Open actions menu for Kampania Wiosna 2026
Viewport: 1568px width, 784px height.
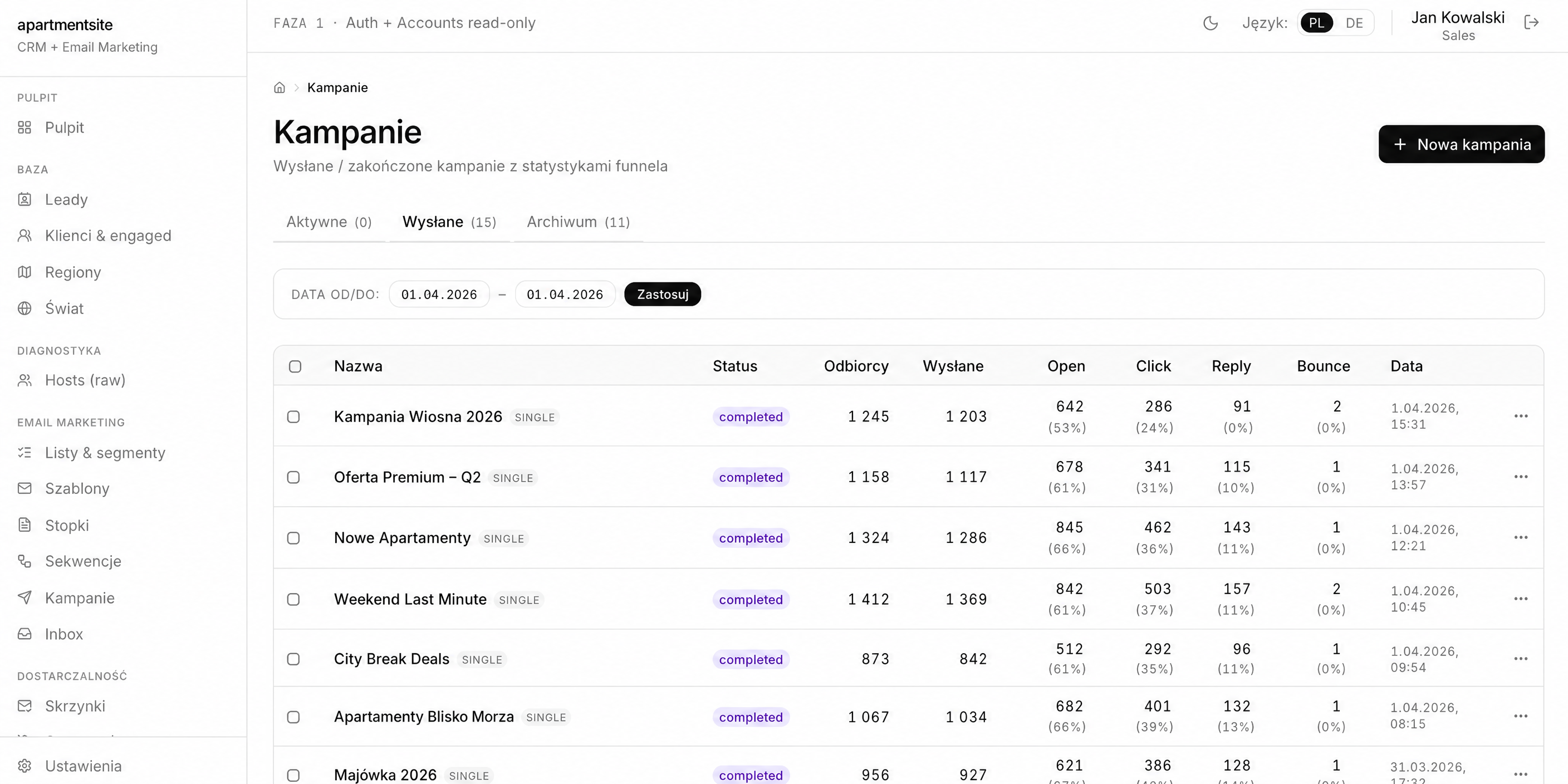click(1521, 416)
